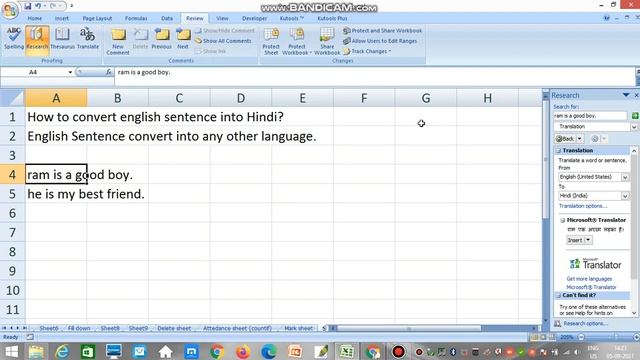Open the Mark sheet tab
Viewport: 640px width, 360px height.
[x=298, y=328]
